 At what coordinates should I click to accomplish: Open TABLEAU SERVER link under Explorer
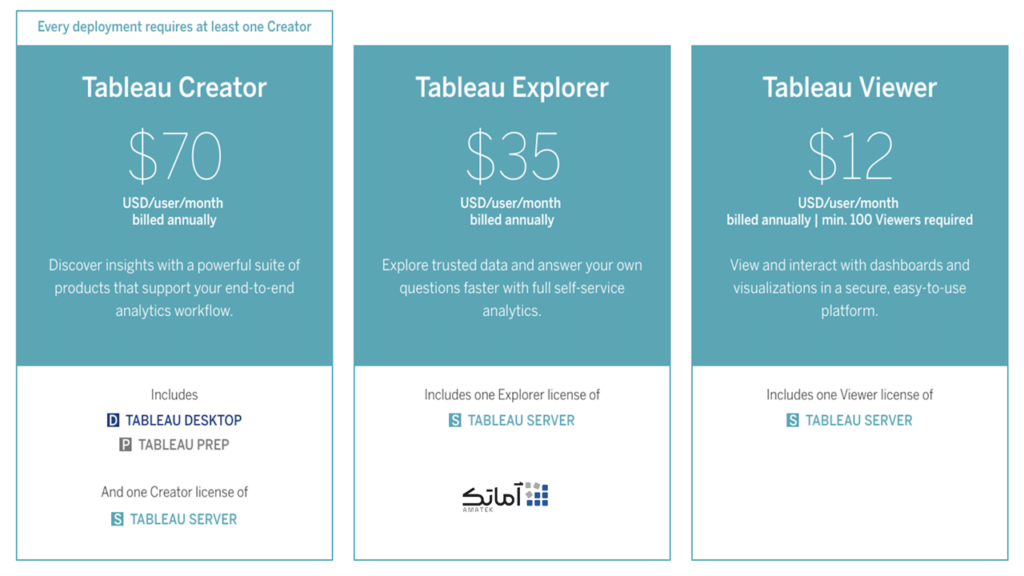click(521, 421)
